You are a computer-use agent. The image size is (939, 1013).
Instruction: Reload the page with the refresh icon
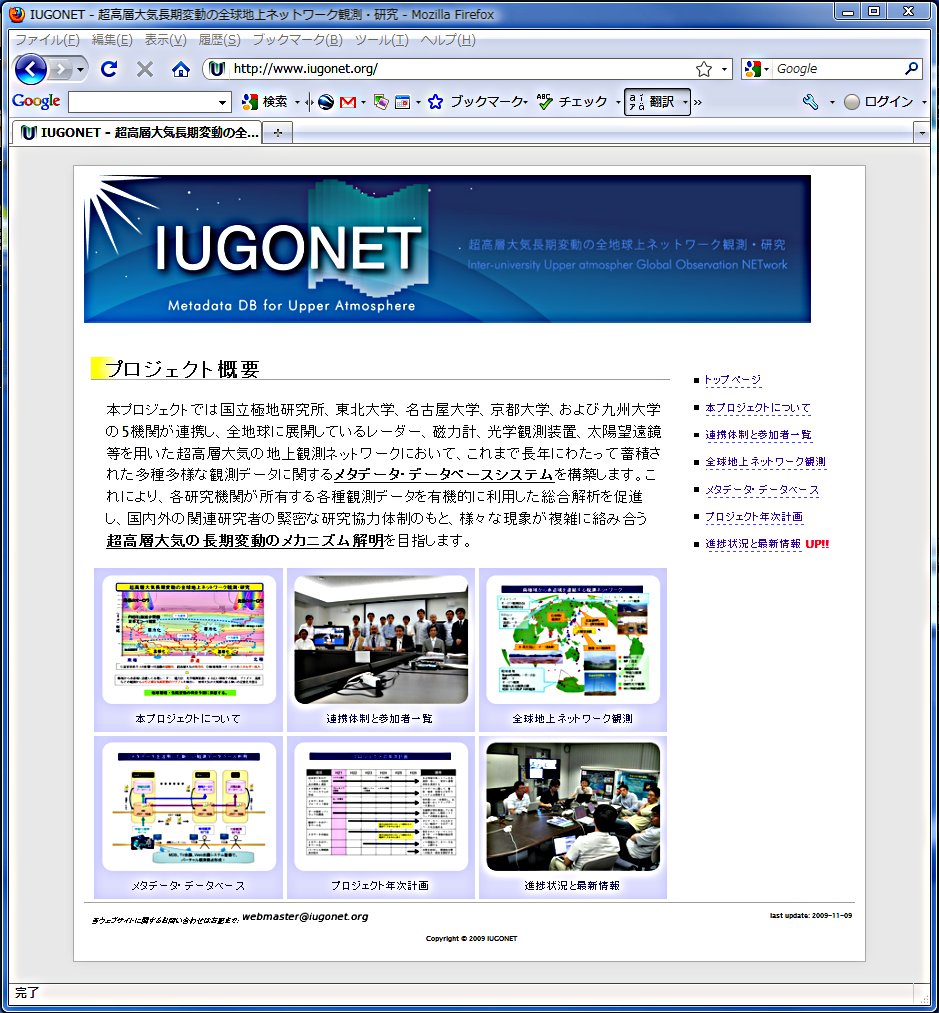[x=109, y=68]
